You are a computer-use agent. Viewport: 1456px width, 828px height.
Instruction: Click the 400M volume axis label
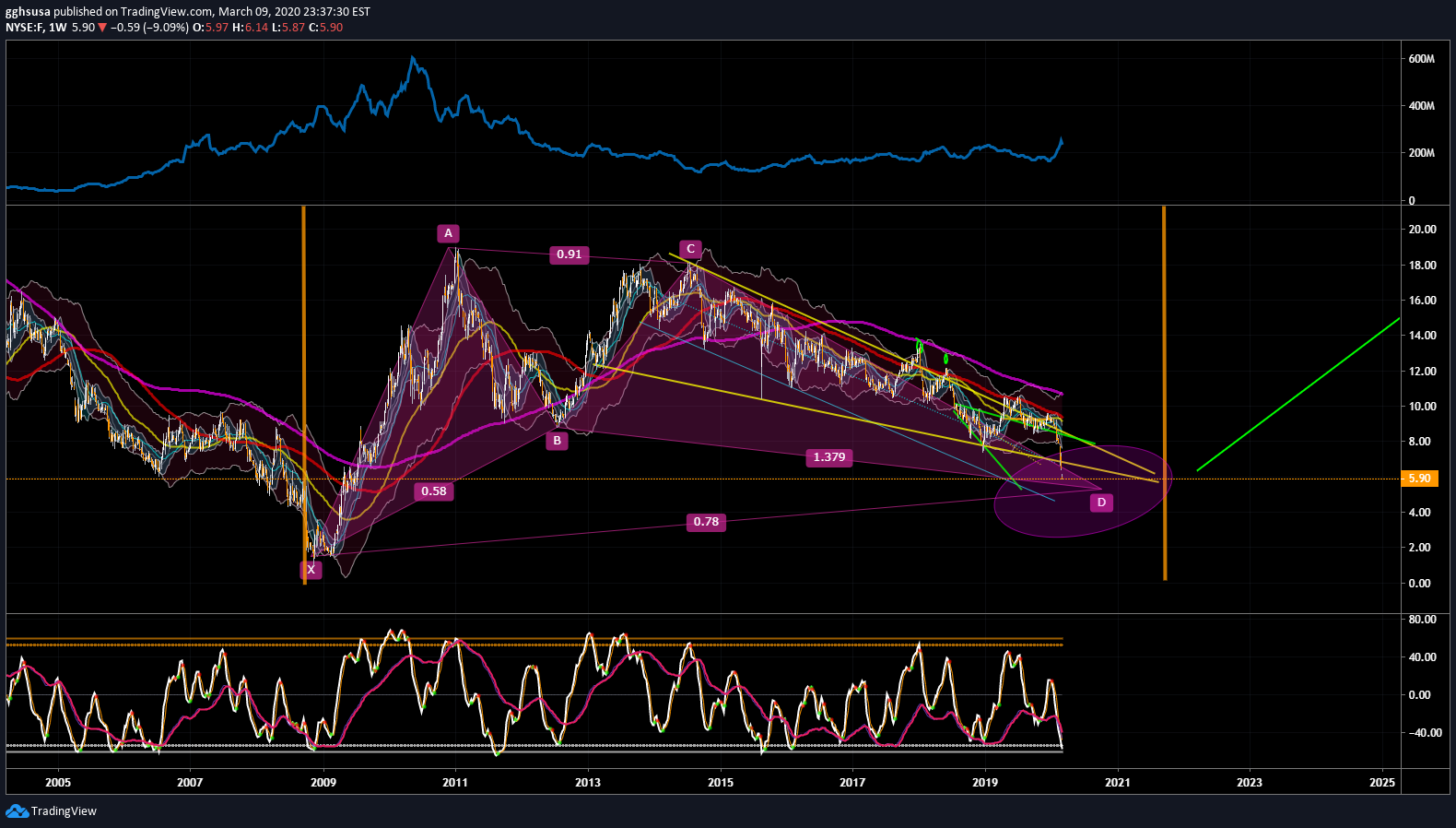click(1422, 106)
